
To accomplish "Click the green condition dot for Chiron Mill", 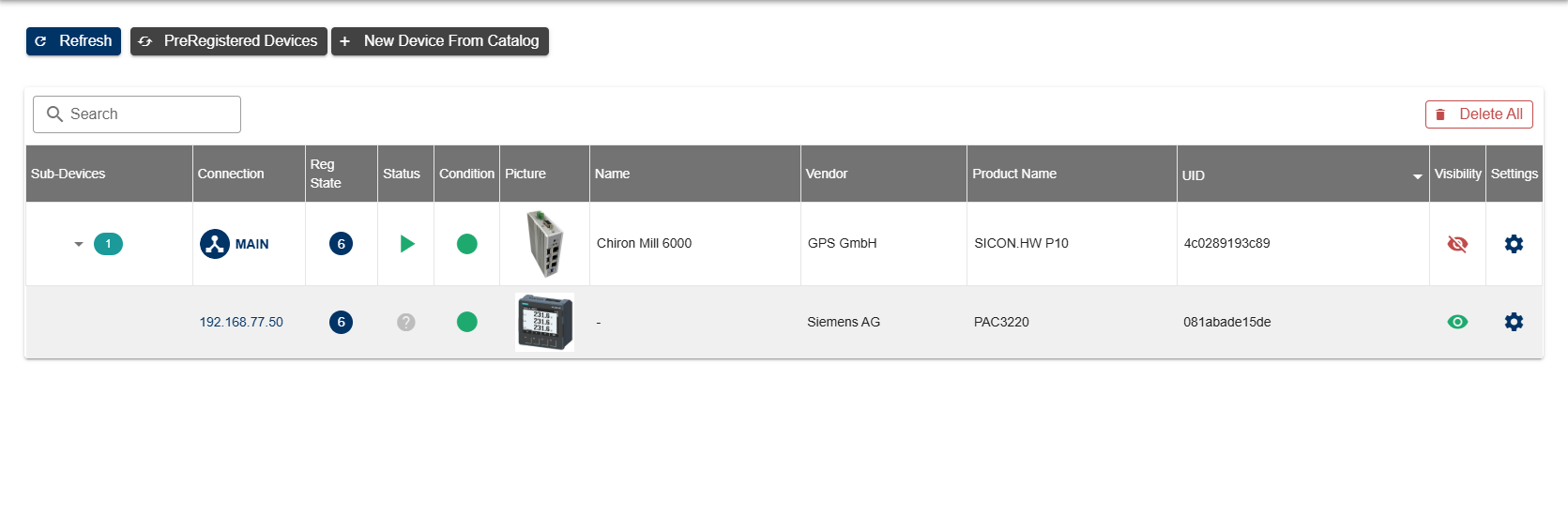I will 466,244.
